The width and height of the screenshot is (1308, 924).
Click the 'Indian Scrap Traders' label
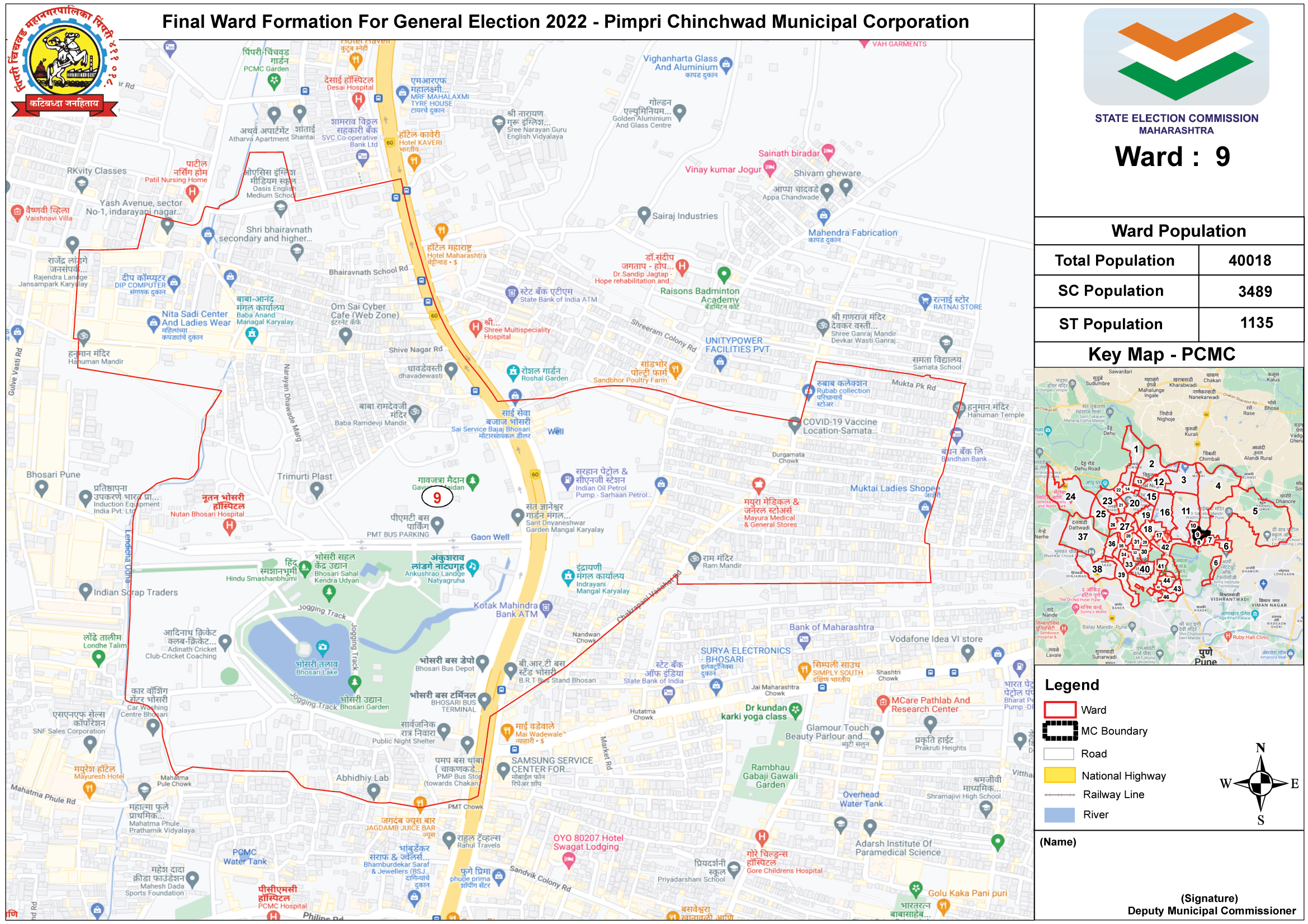click(x=135, y=593)
